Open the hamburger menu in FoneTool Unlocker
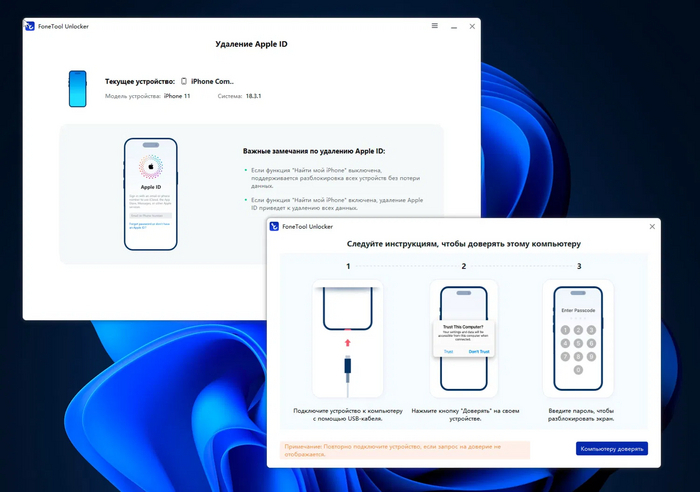The width and height of the screenshot is (700, 492). [434, 26]
